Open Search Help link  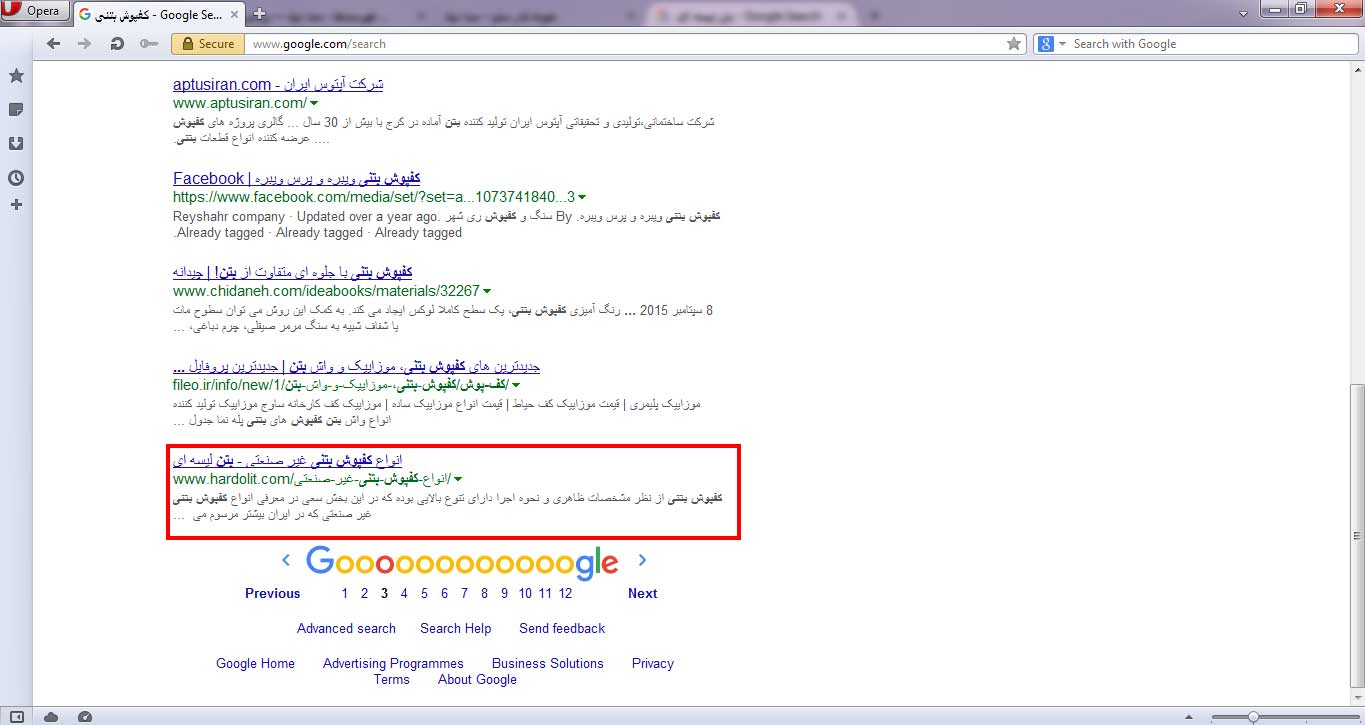[x=455, y=628]
